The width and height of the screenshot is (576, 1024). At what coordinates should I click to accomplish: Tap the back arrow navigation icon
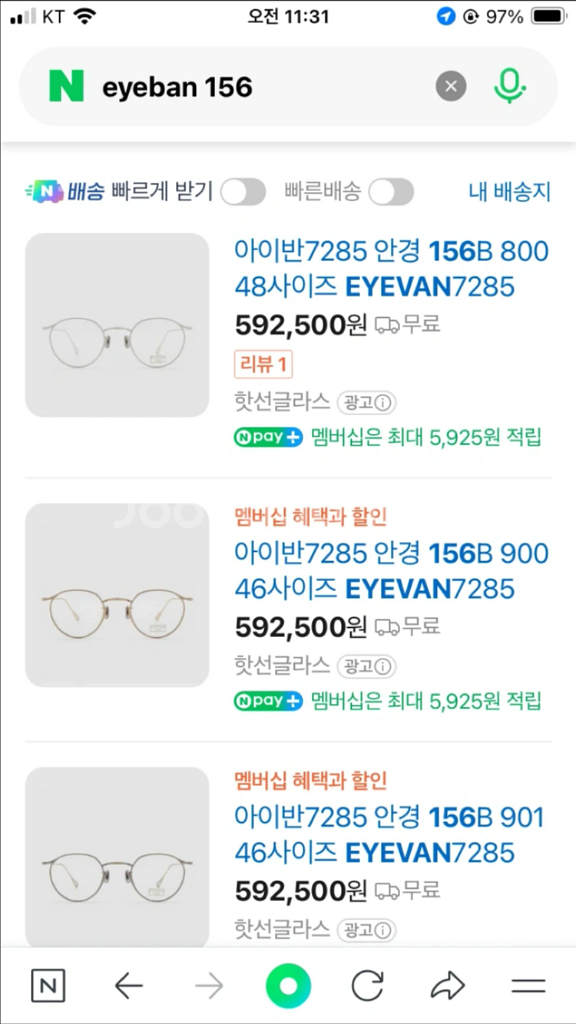[x=128, y=986]
